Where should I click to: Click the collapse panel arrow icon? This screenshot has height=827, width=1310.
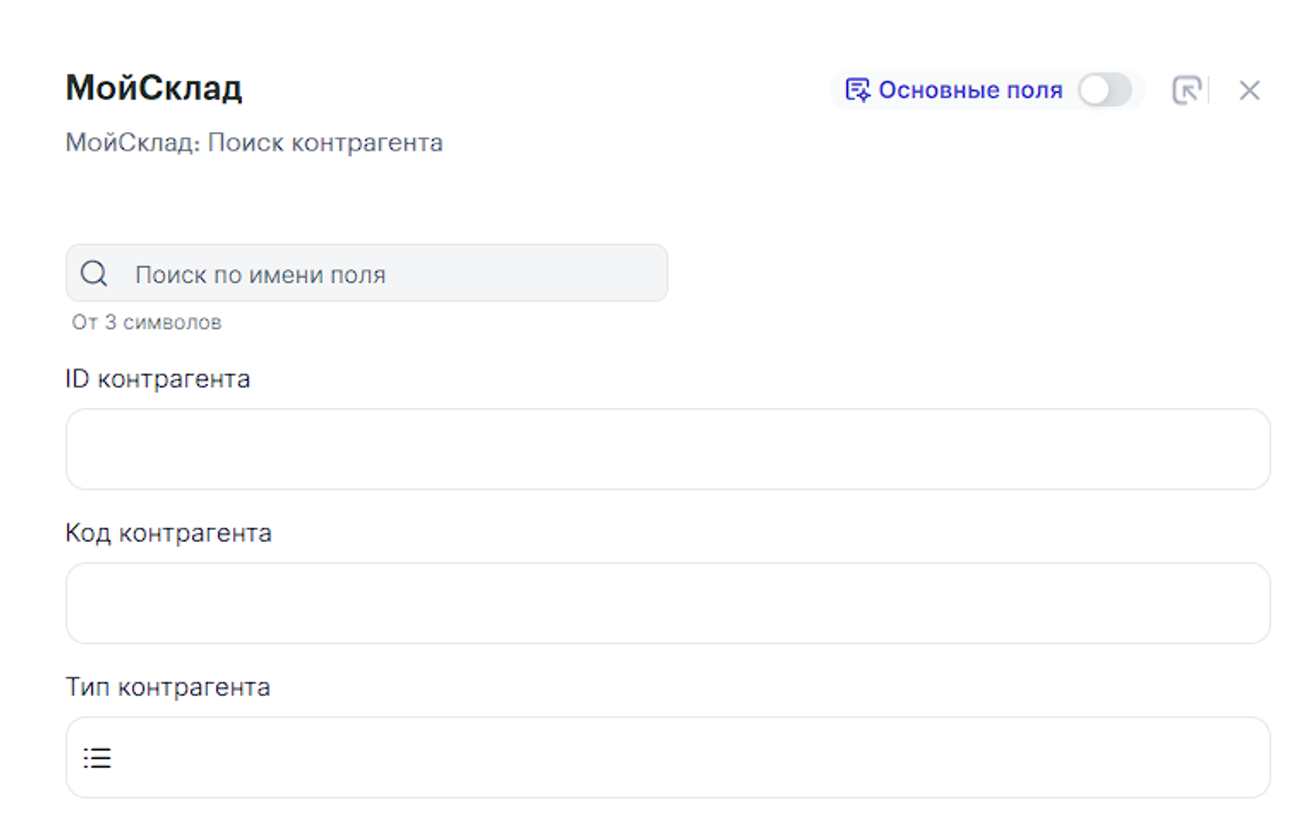tap(1185, 90)
